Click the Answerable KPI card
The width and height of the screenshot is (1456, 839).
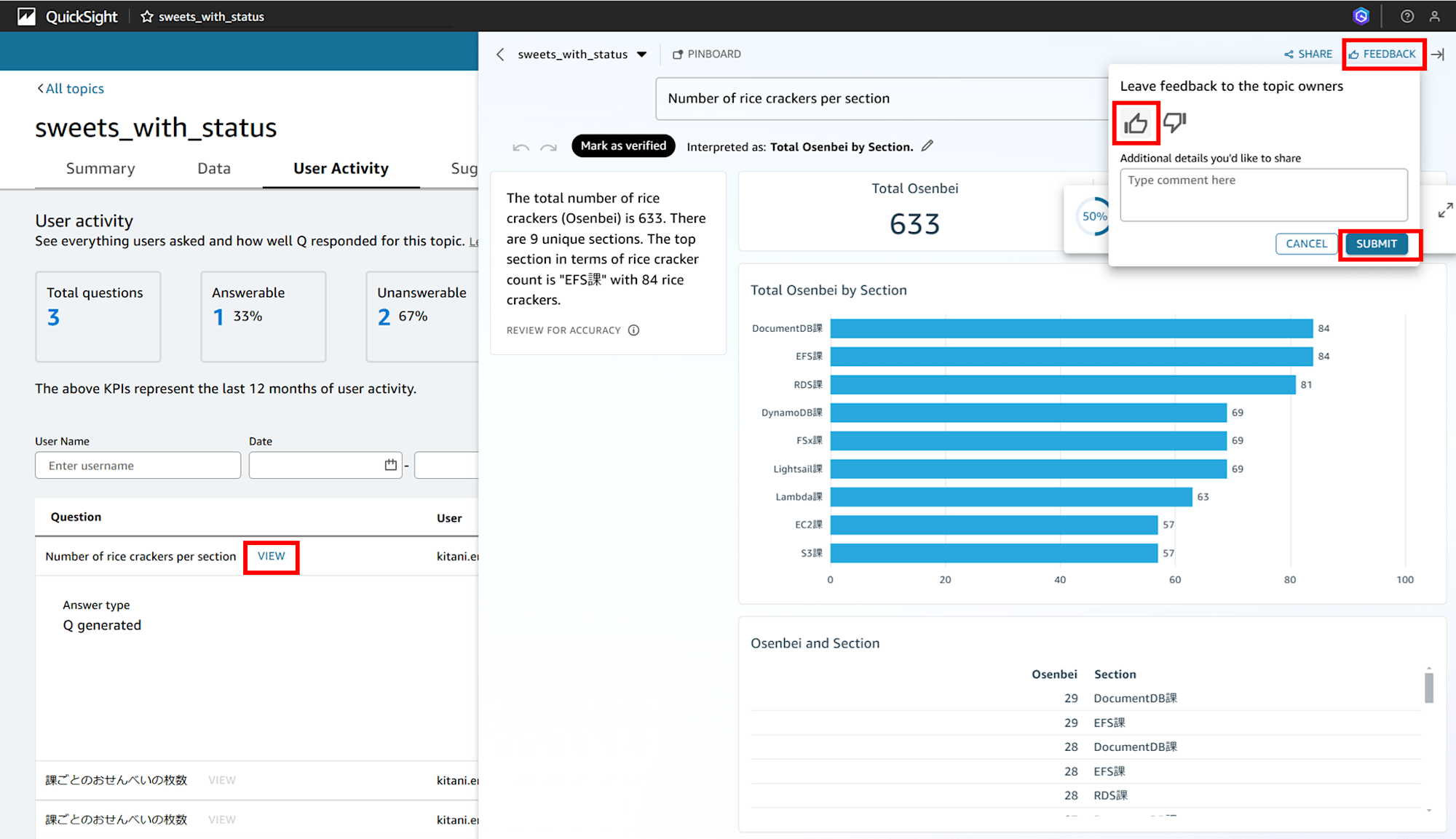264,317
